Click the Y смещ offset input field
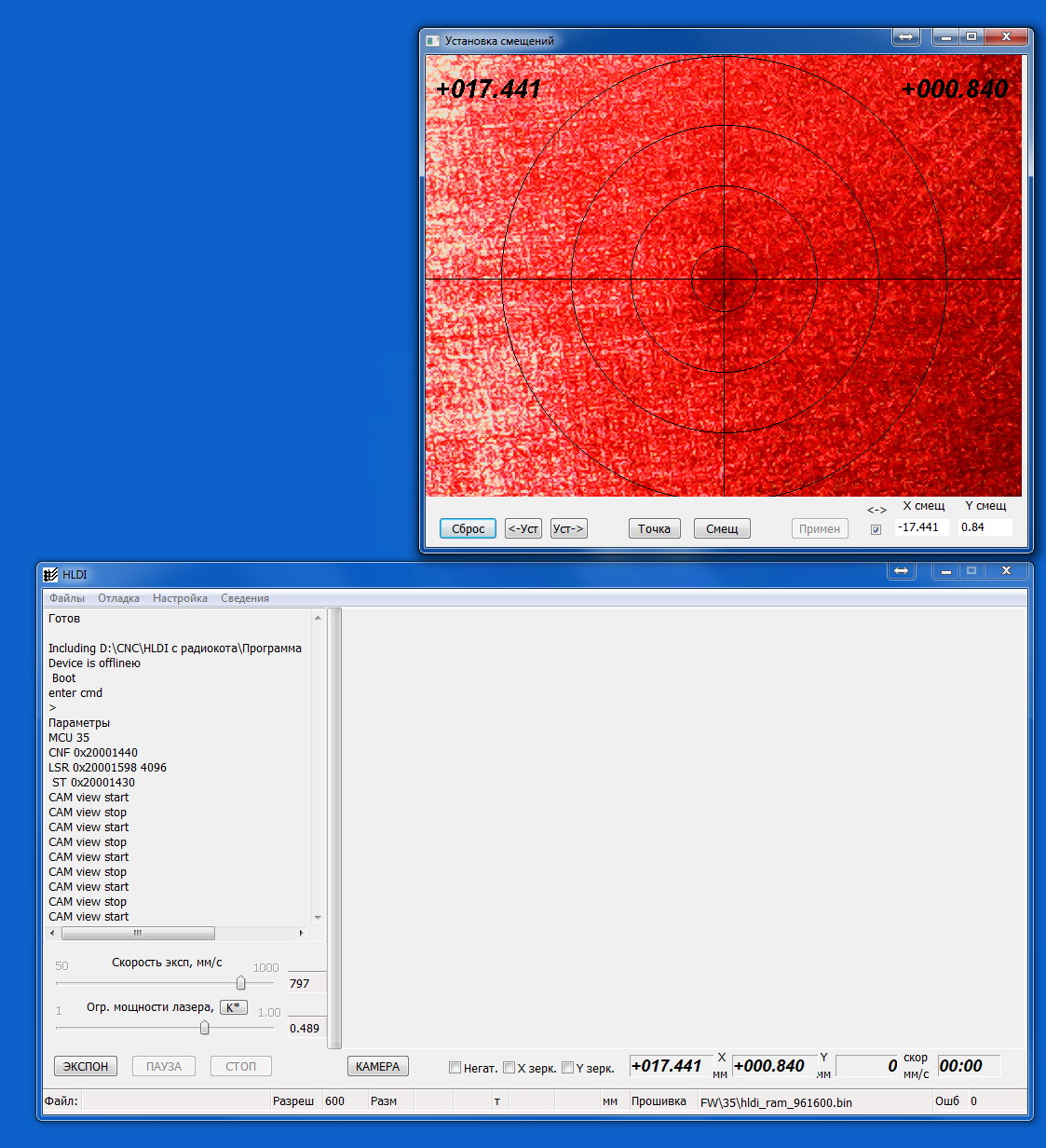The width and height of the screenshot is (1046, 1148). pos(985,527)
